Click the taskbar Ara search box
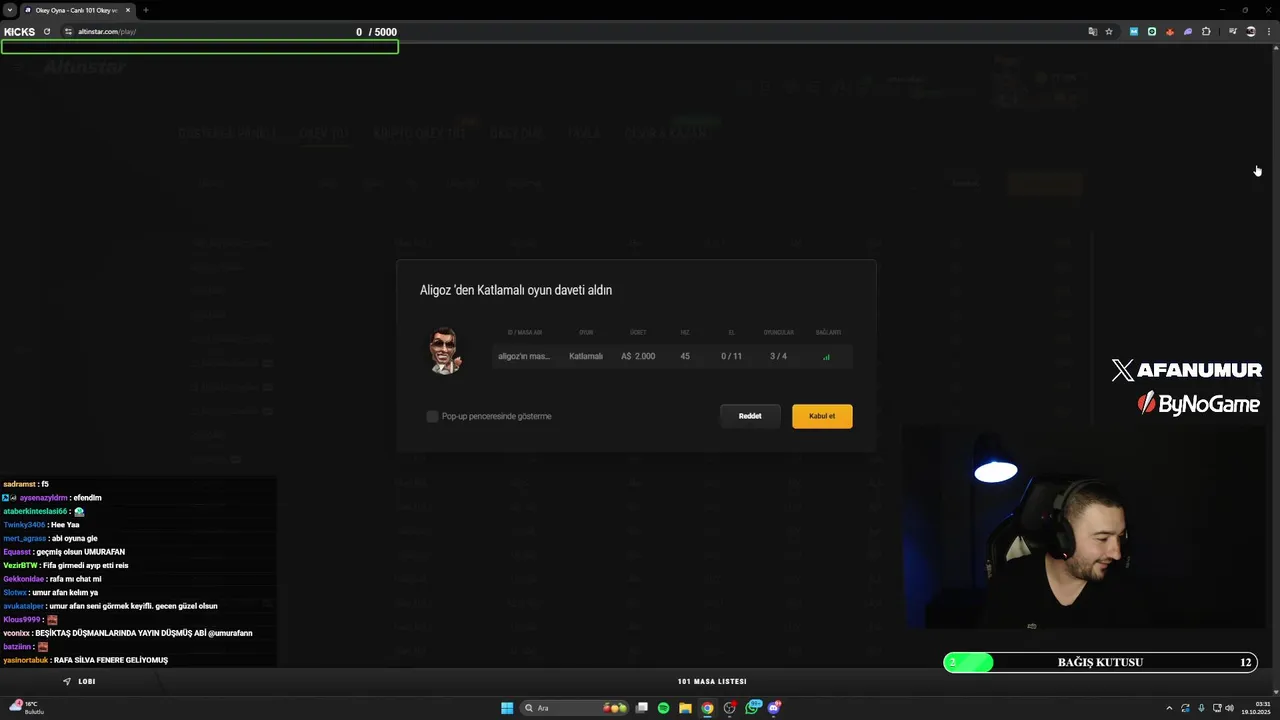This screenshot has height=720, width=1280. [x=575, y=708]
